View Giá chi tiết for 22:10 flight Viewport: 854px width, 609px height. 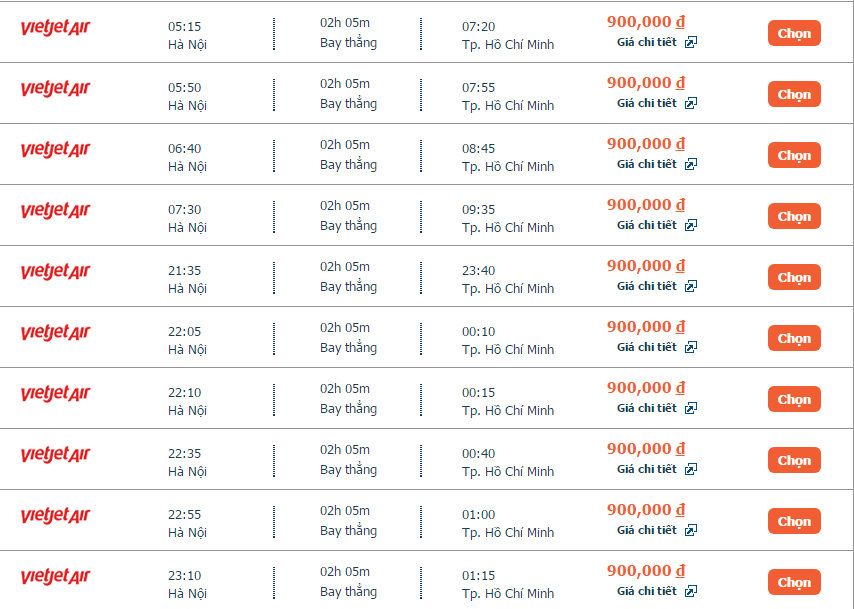point(647,408)
